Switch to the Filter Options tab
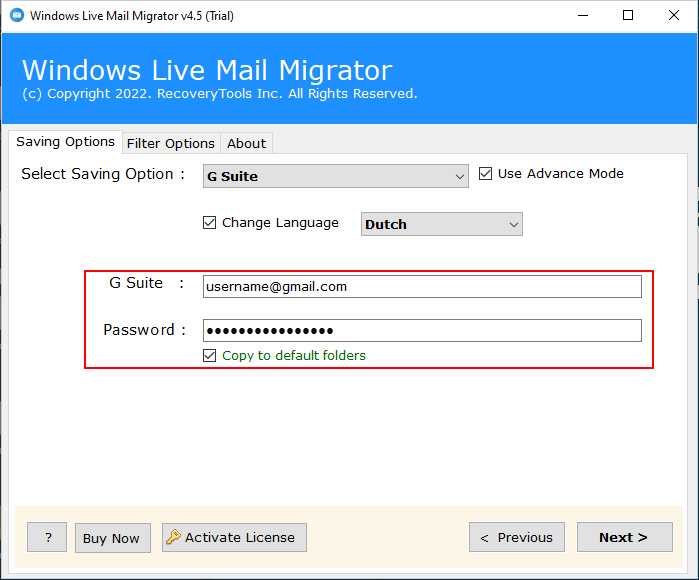This screenshot has height=580, width=699. pyautogui.click(x=171, y=144)
